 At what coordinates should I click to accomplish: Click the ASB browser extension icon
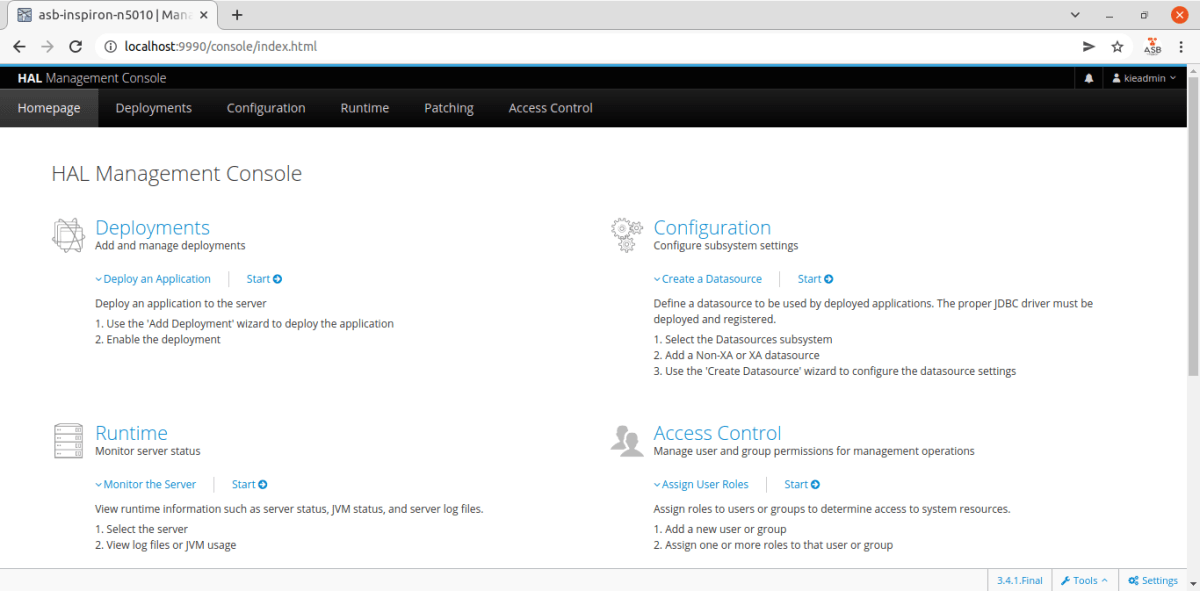pyautogui.click(x=1152, y=46)
